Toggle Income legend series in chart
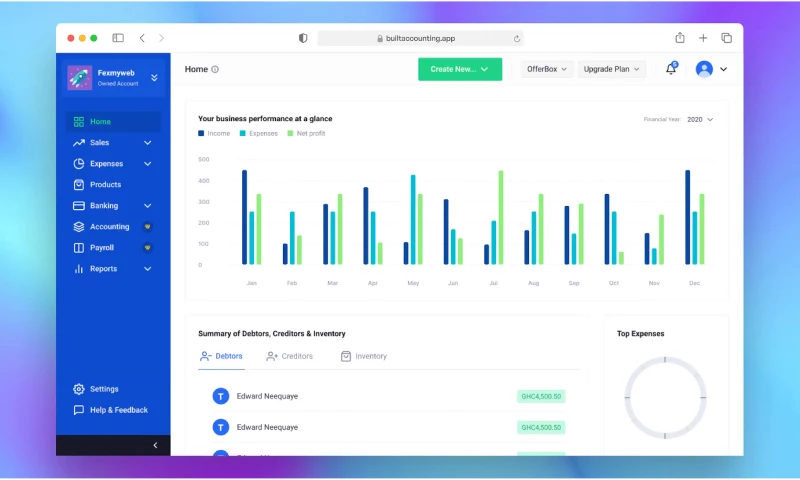 pos(214,133)
